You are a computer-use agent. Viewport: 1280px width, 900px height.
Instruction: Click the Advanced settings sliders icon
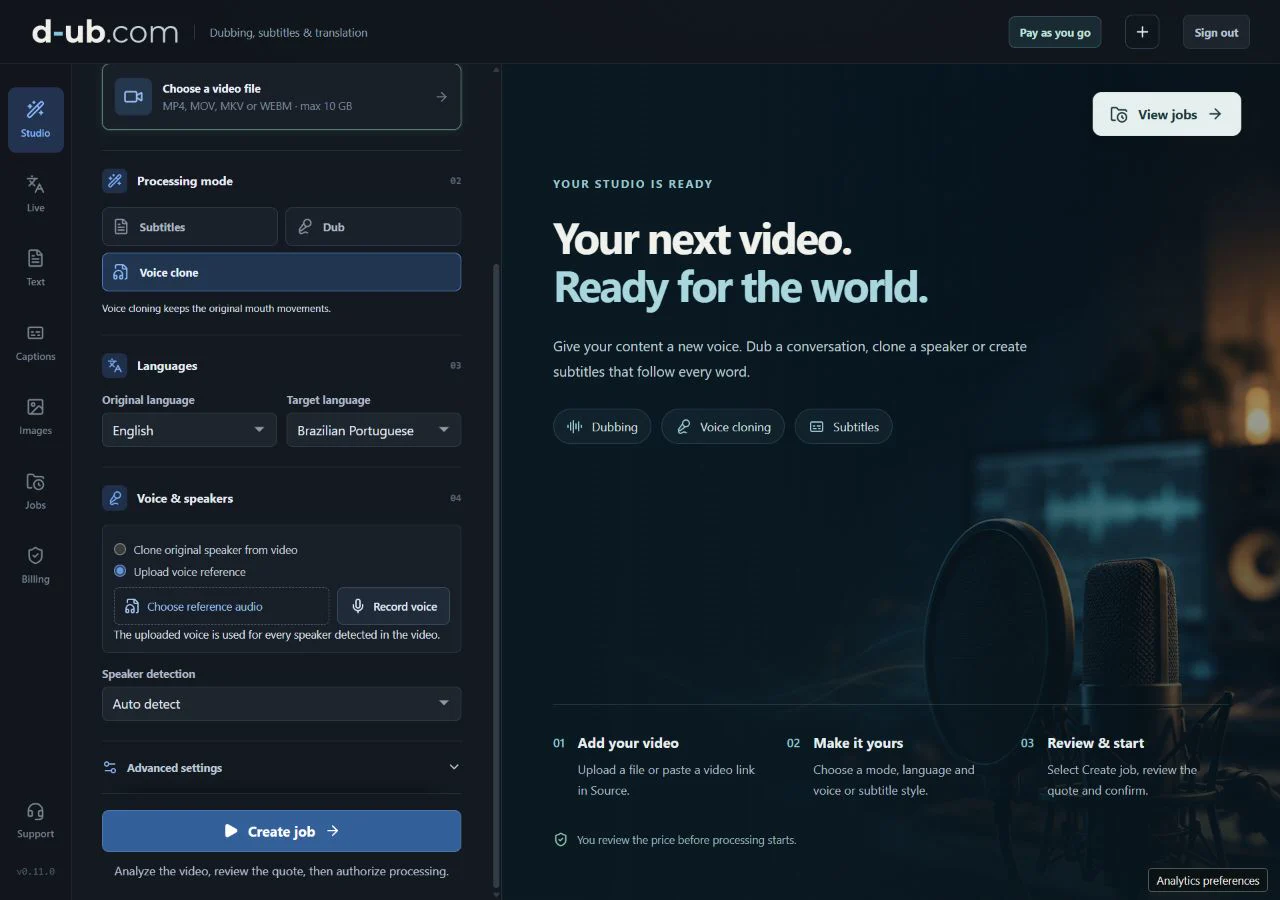coord(110,768)
